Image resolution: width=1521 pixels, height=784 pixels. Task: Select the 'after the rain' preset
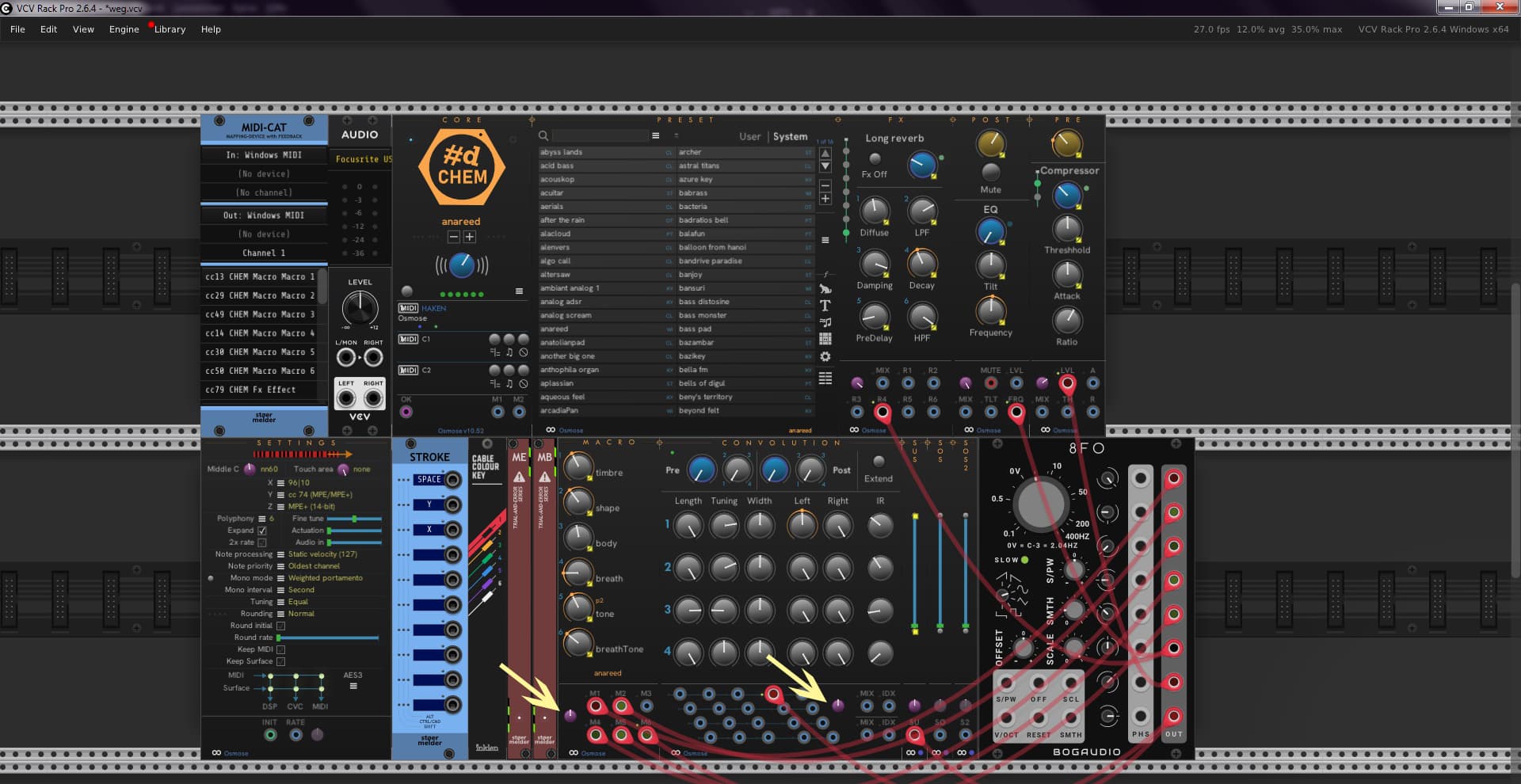tap(562, 220)
